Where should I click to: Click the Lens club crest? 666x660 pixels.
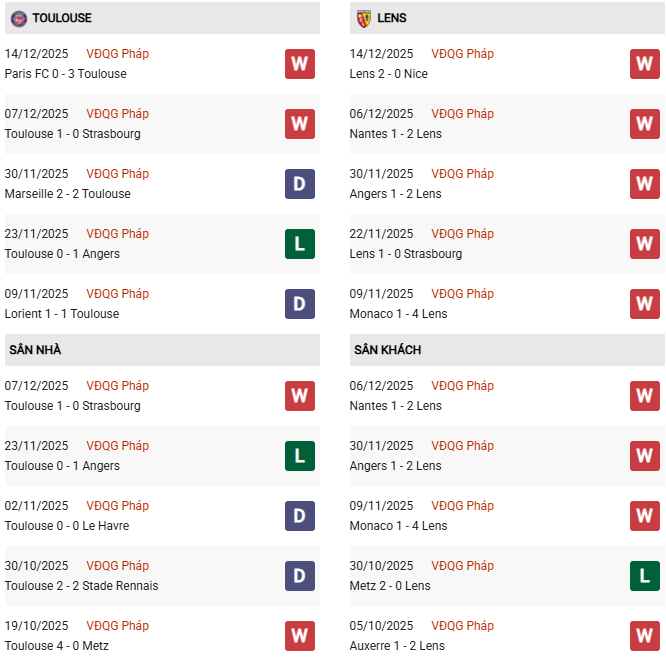(363, 18)
